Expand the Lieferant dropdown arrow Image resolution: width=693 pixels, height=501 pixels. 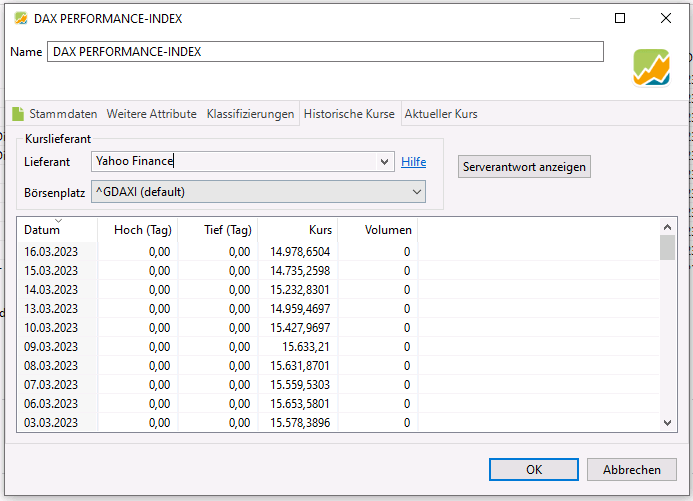[384, 162]
